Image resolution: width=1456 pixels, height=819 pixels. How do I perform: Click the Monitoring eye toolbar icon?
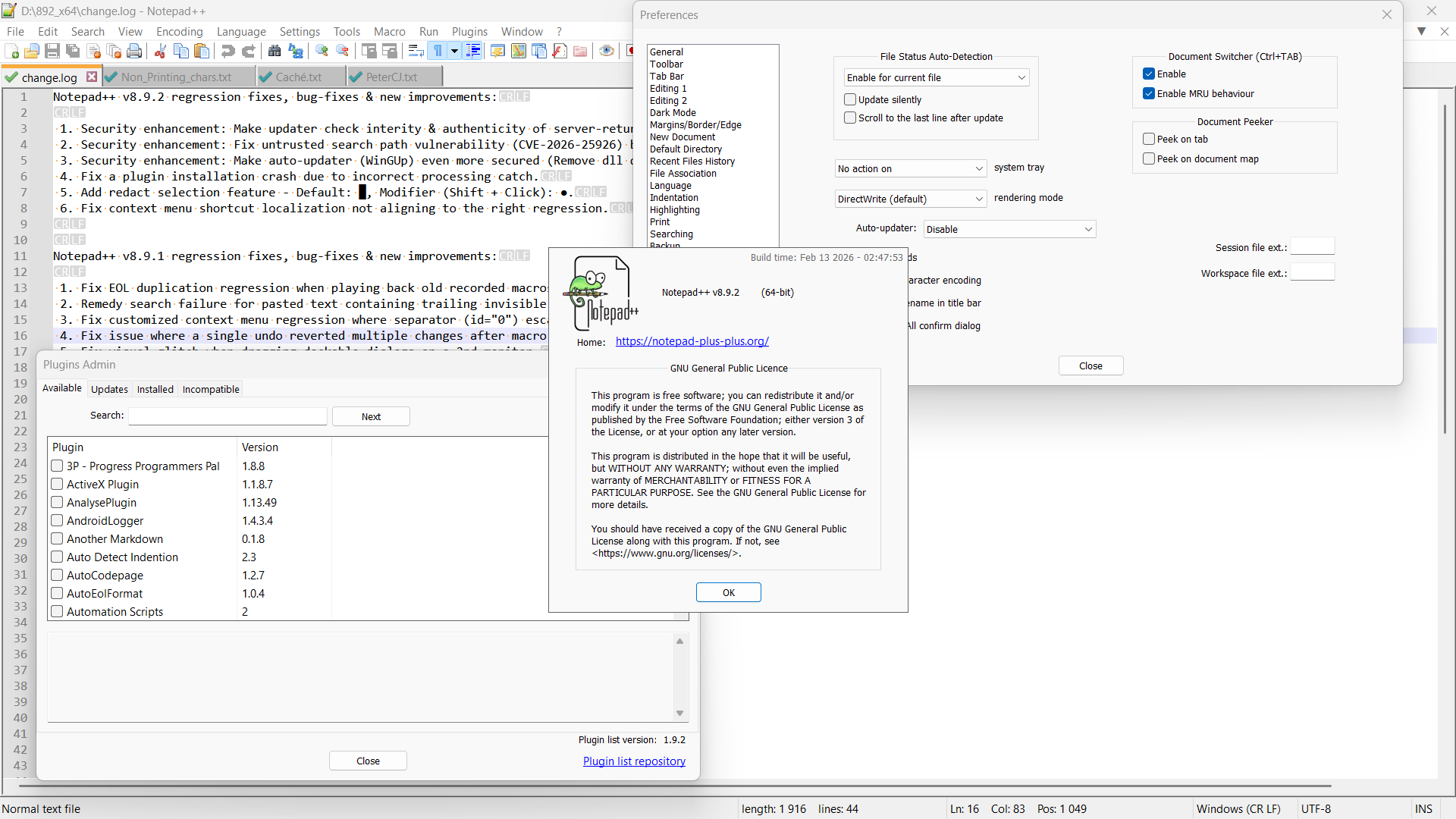tap(606, 52)
